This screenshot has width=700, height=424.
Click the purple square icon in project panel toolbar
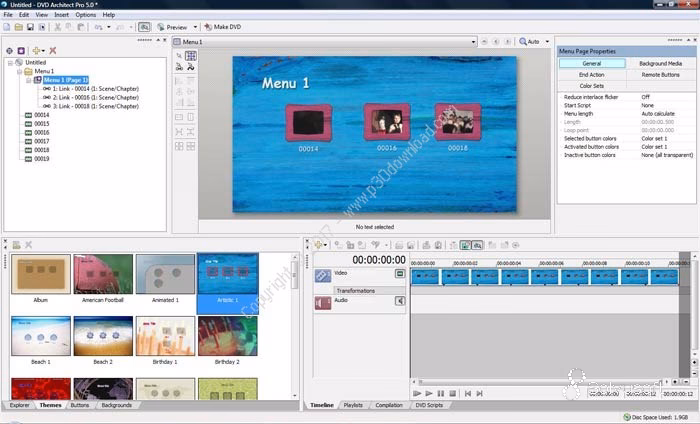[x=21, y=51]
